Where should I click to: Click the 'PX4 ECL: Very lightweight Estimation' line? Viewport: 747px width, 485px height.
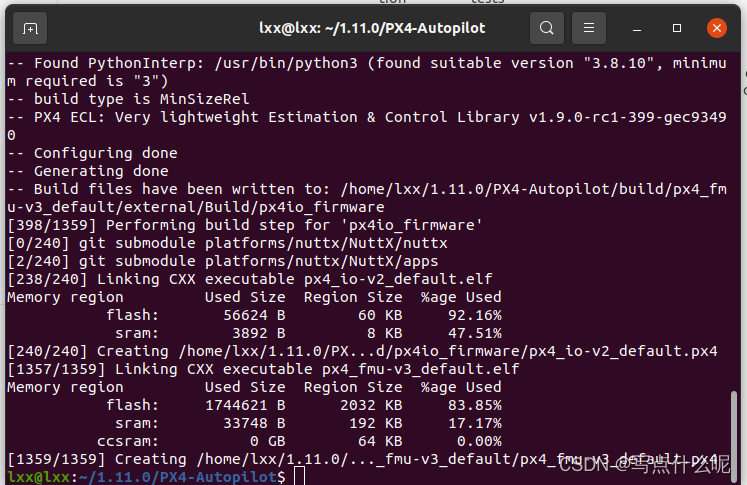click(367, 126)
